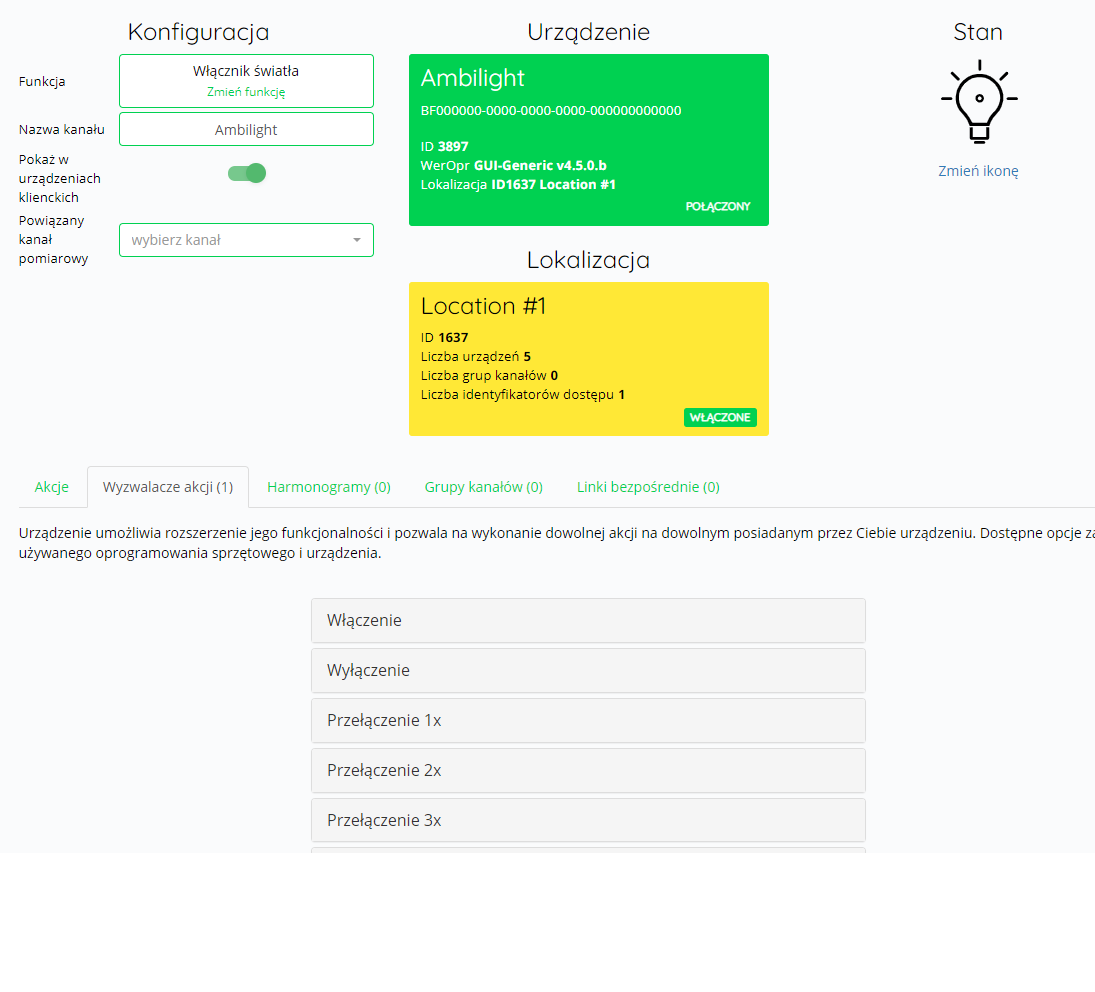Open the yellow Location #1 card
This screenshot has height=992, width=1095.
coord(589,359)
